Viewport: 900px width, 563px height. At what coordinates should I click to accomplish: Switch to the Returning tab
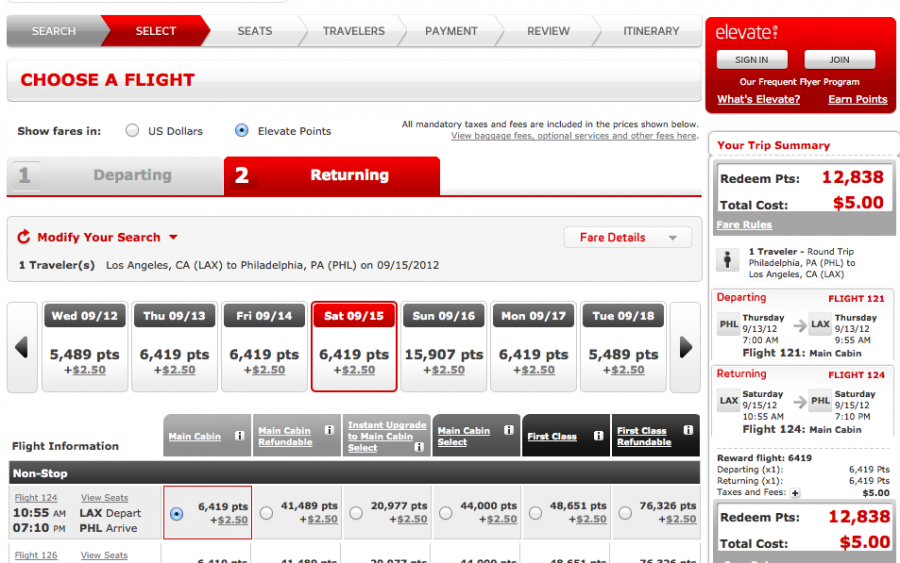[332, 176]
